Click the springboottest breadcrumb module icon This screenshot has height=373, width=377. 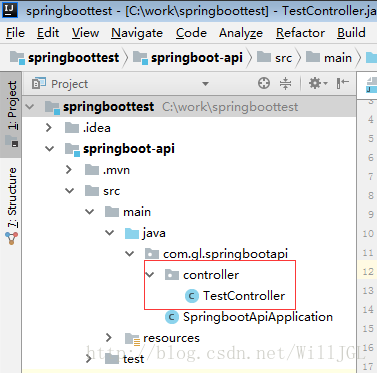click(17, 57)
